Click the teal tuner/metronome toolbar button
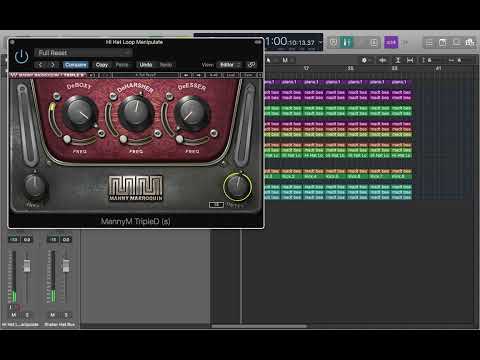 pyautogui.click(x=347, y=42)
